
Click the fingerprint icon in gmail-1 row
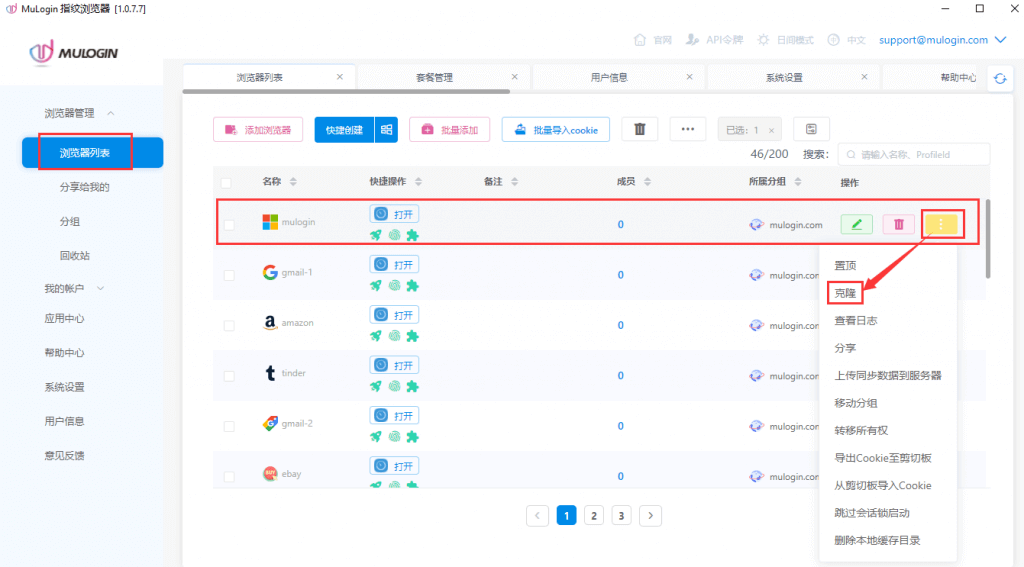point(394,285)
